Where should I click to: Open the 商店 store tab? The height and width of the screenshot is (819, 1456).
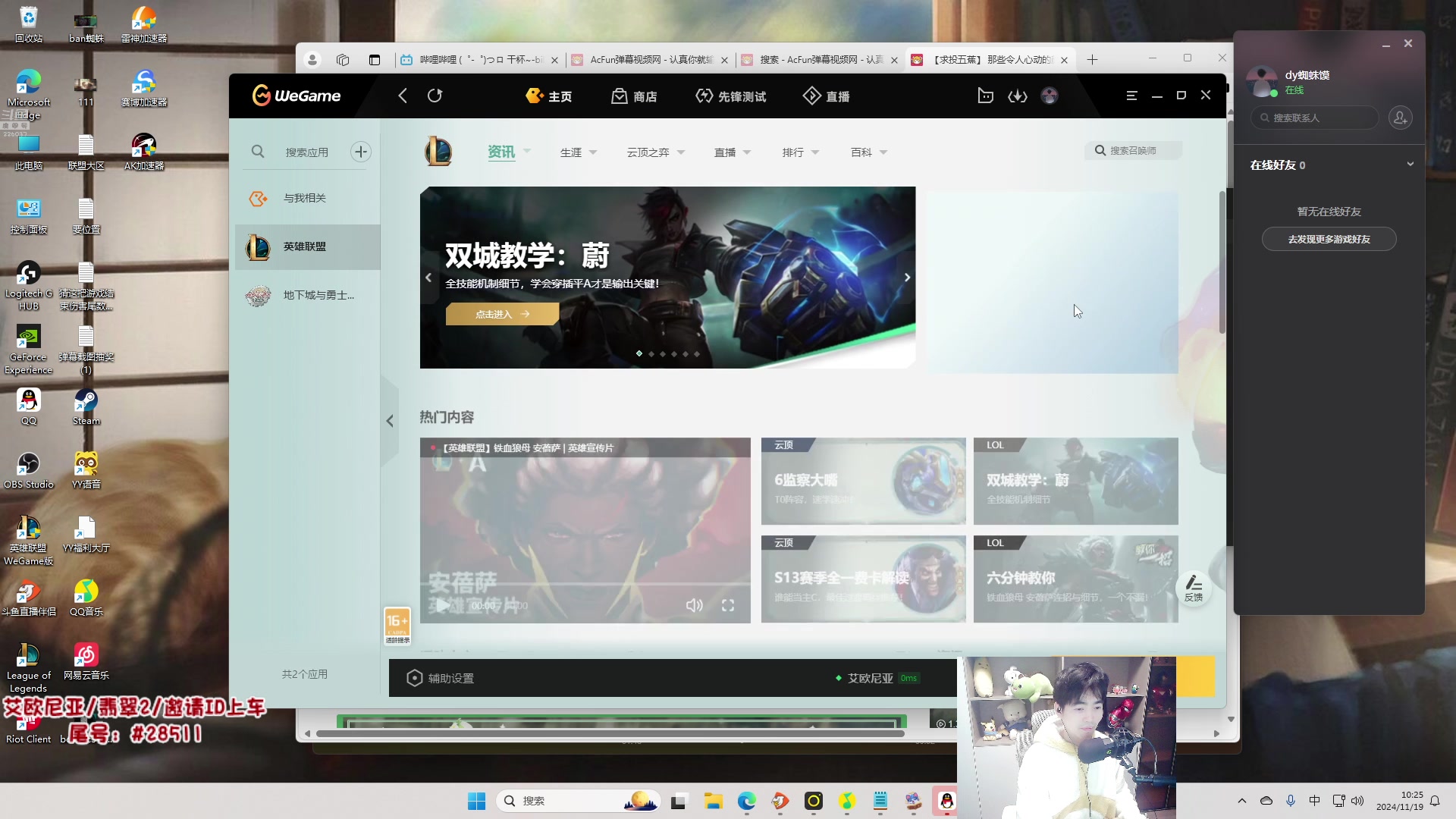click(634, 96)
